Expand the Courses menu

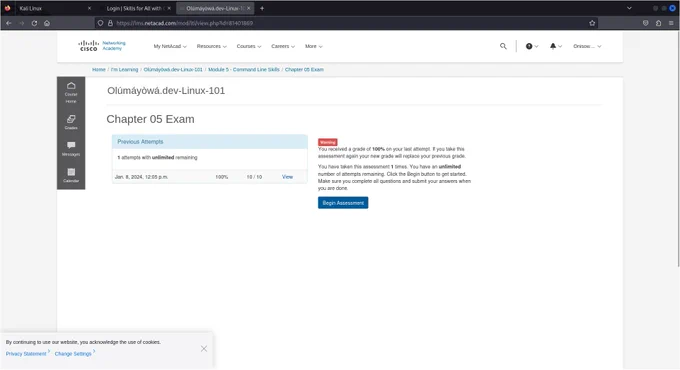point(249,46)
